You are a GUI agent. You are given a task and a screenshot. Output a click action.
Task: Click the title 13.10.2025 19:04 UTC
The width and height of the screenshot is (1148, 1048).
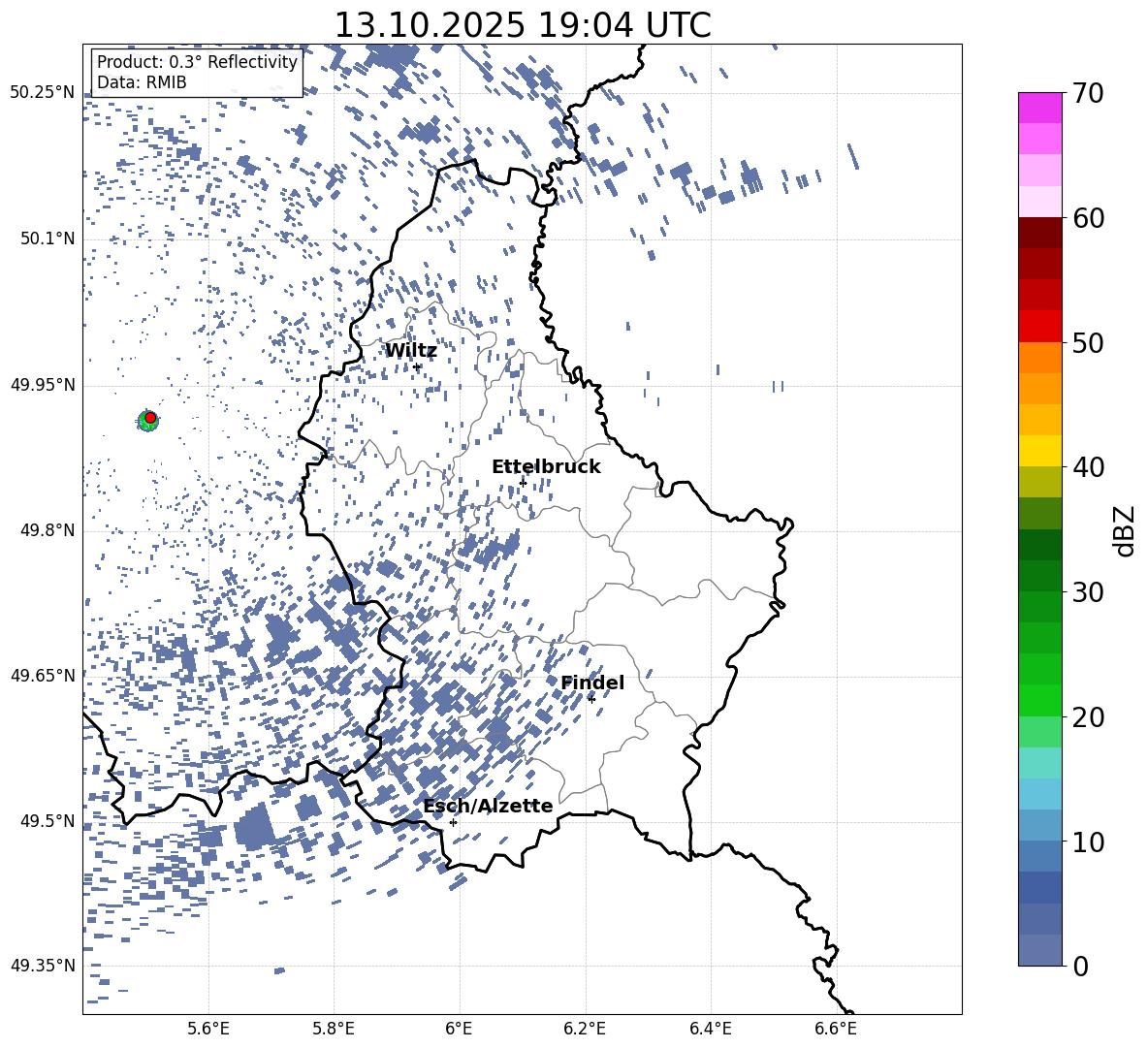(x=523, y=25)
